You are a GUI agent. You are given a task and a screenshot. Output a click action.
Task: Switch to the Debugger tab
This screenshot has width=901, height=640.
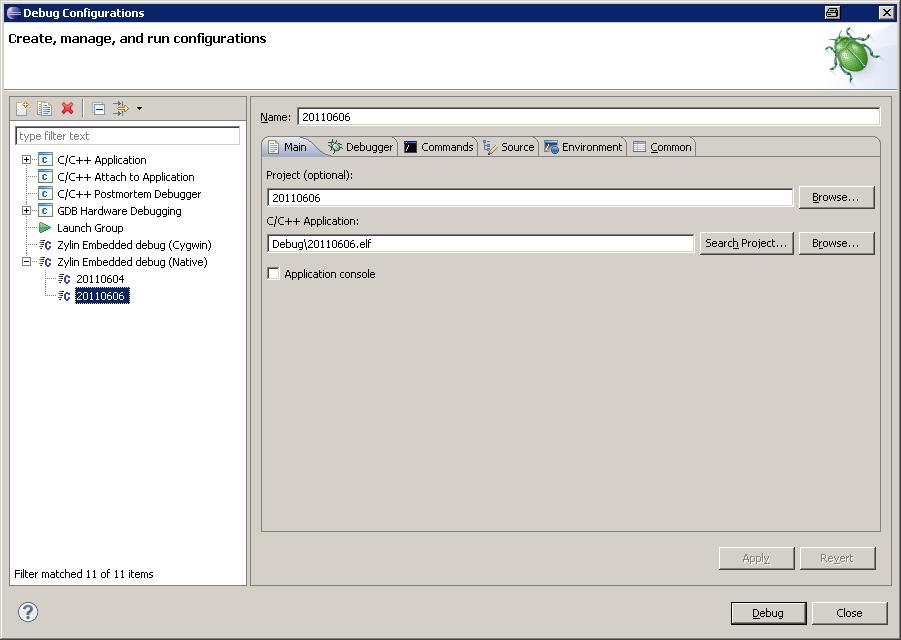tap(361, 147)
